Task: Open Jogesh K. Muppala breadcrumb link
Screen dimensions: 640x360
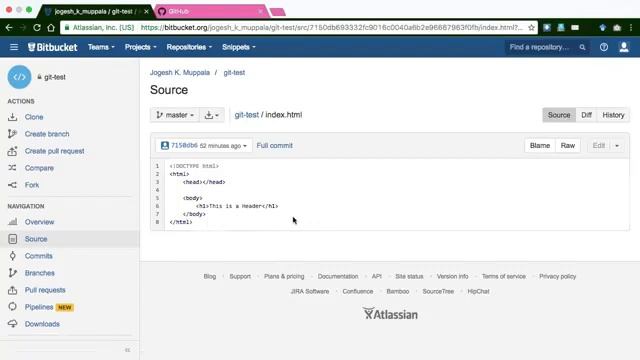Action: click(x=180, y=73)
